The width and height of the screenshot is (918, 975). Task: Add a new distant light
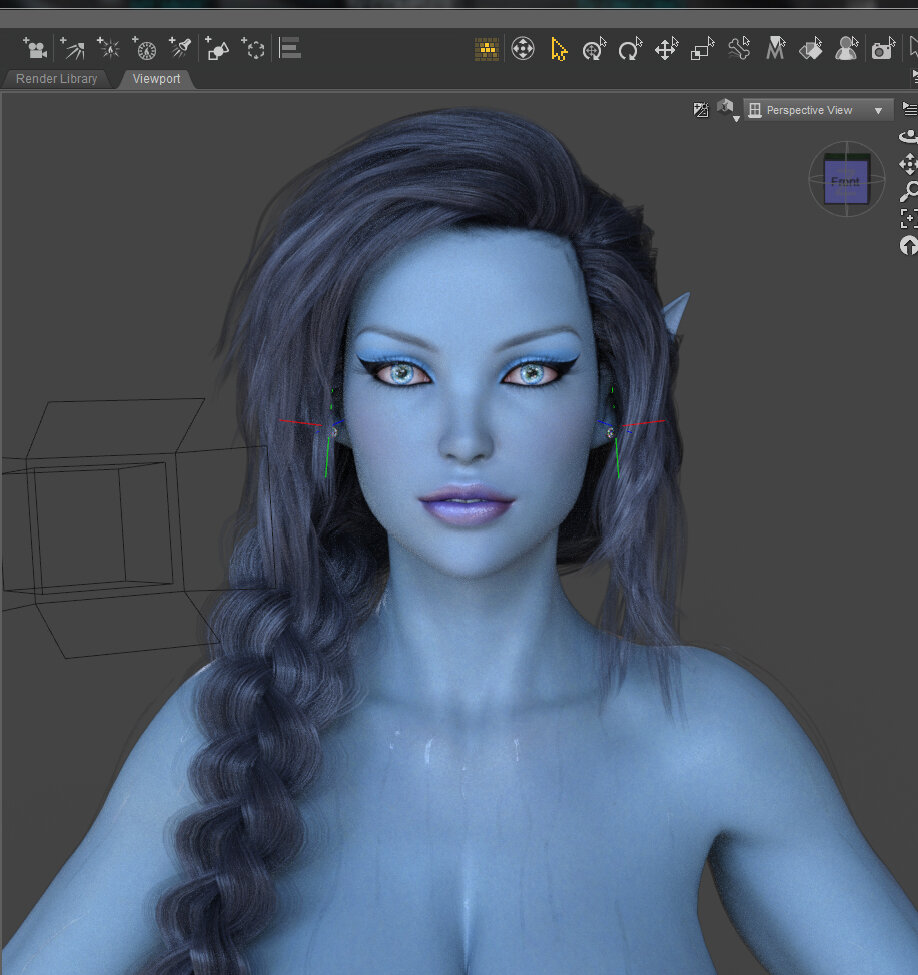73,49
